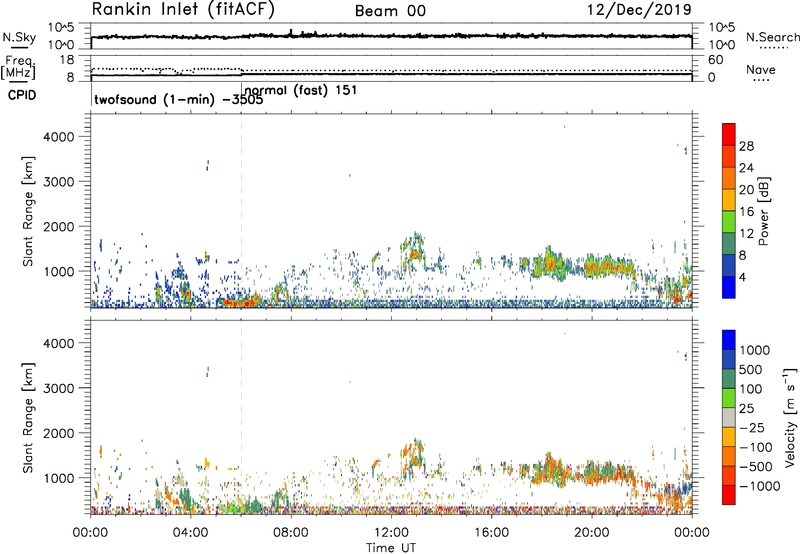Click the "12:00" time tick label
Image resolution: width=800 pixels, height=554 pixels.
click(x=391, y=533)
